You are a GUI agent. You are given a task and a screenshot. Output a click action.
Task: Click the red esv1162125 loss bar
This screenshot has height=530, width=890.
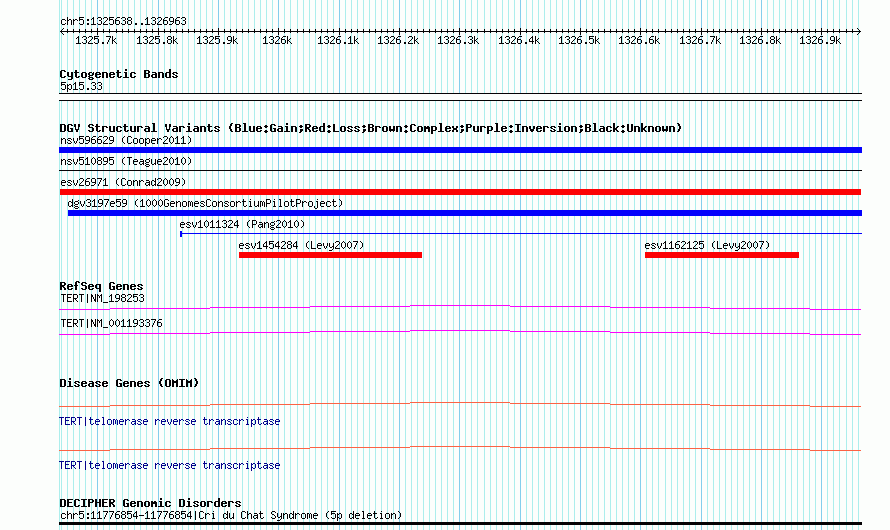click(722, 255)
